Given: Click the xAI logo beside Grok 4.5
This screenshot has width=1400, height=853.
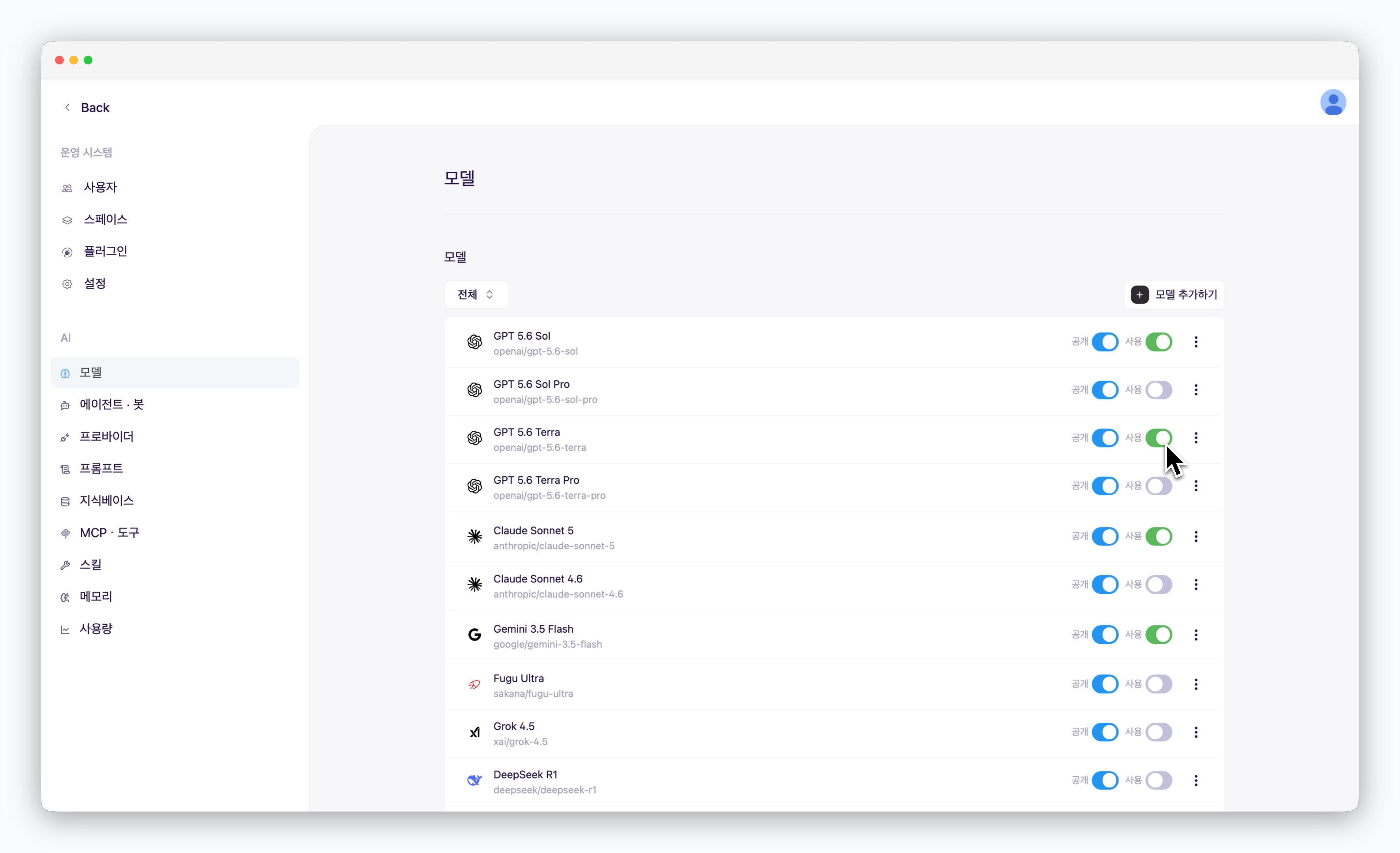Looking at the screenshot, I should tap(474, 733).
